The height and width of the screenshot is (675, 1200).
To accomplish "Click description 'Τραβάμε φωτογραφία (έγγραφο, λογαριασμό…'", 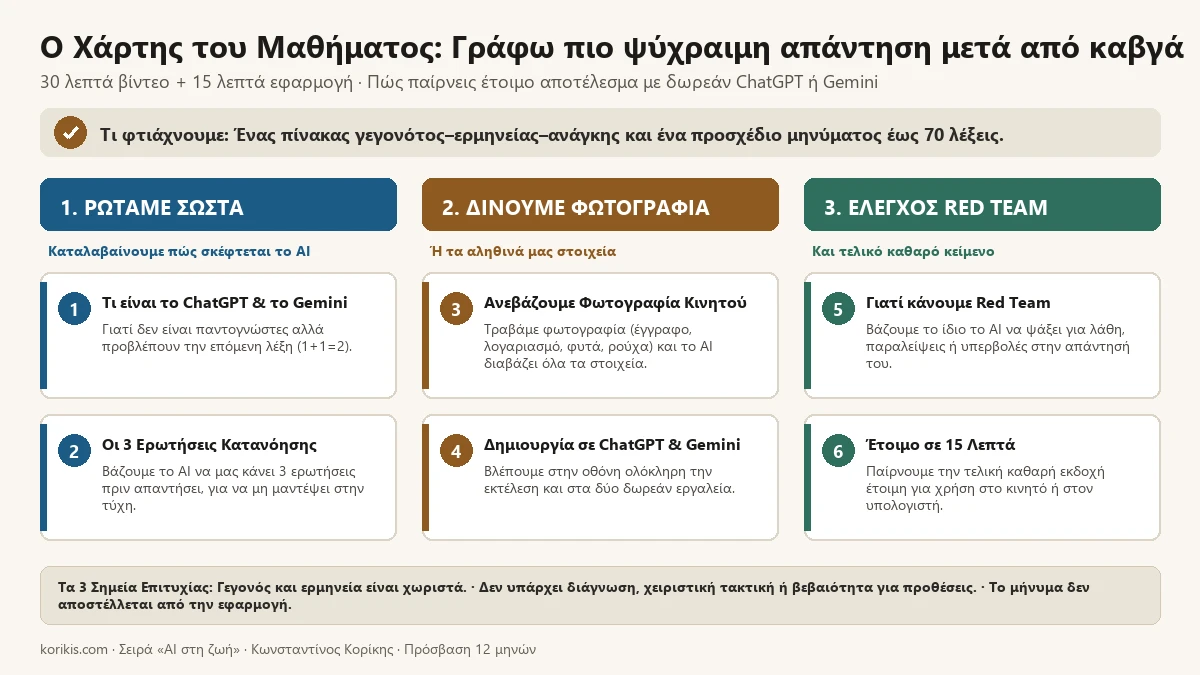I will point(598,346).
